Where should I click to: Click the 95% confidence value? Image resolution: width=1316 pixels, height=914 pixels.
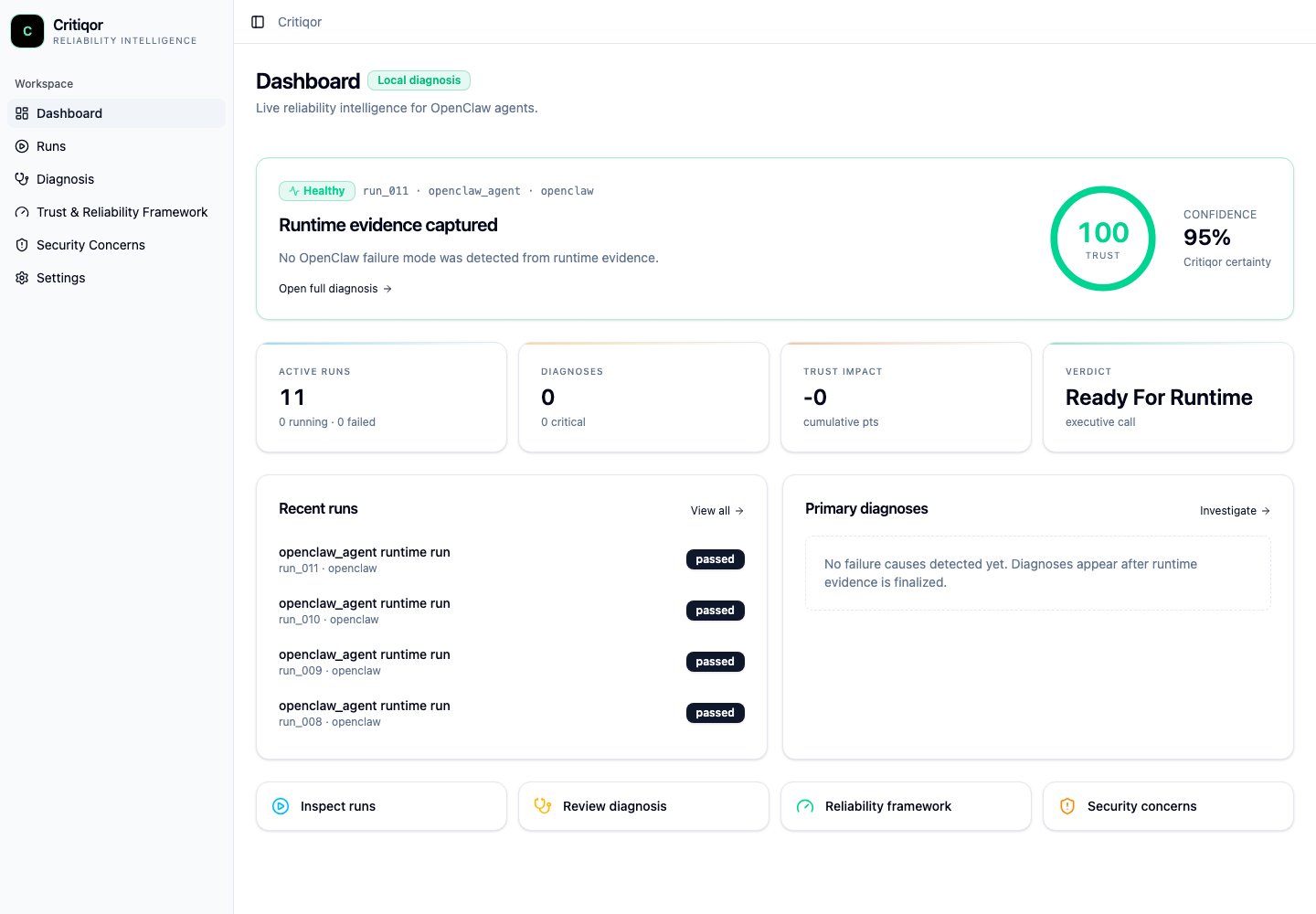pos(1206,238)
